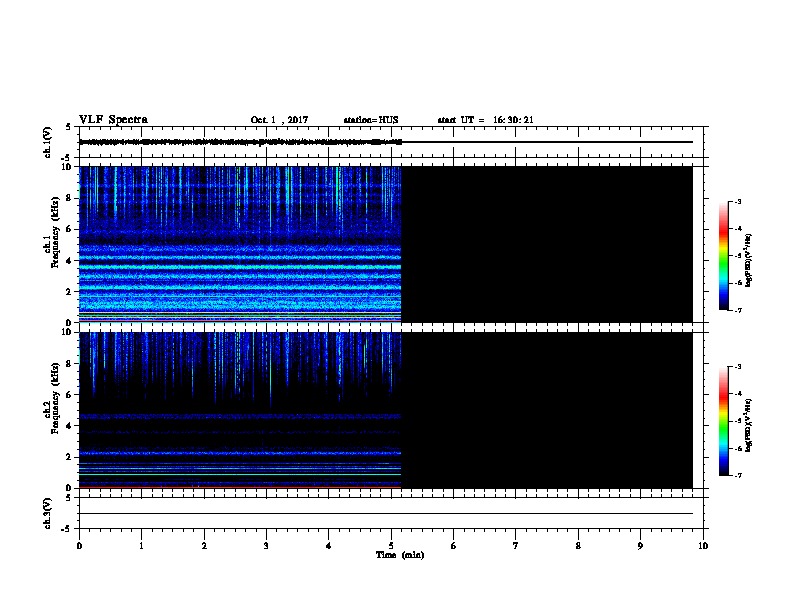Screen dimensions: 792x612
Task: Click the "5" tick on ch.1(V) axis
Action: 69,127
